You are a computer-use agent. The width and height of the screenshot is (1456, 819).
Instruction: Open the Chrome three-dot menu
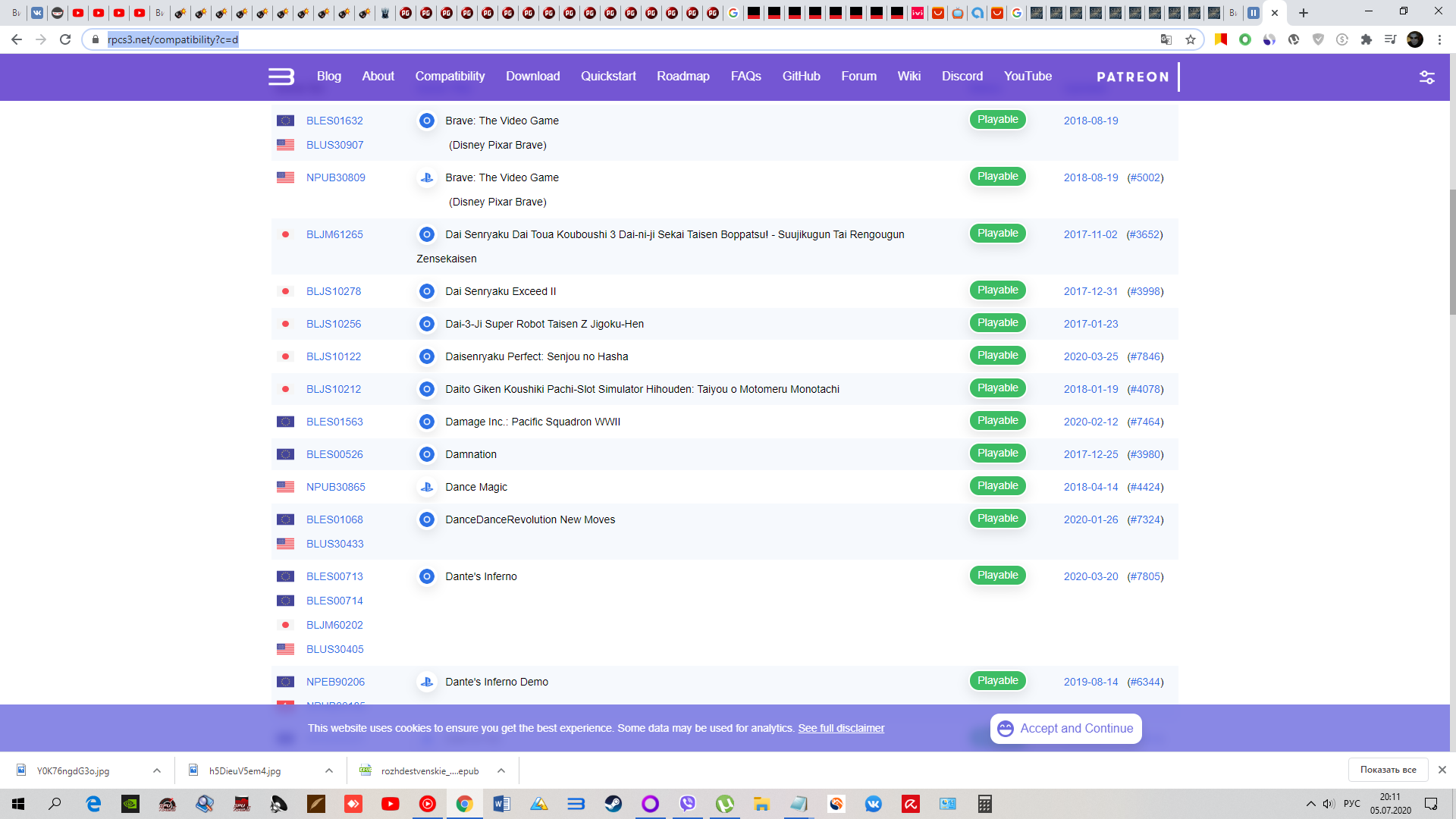pos(1439,39)
